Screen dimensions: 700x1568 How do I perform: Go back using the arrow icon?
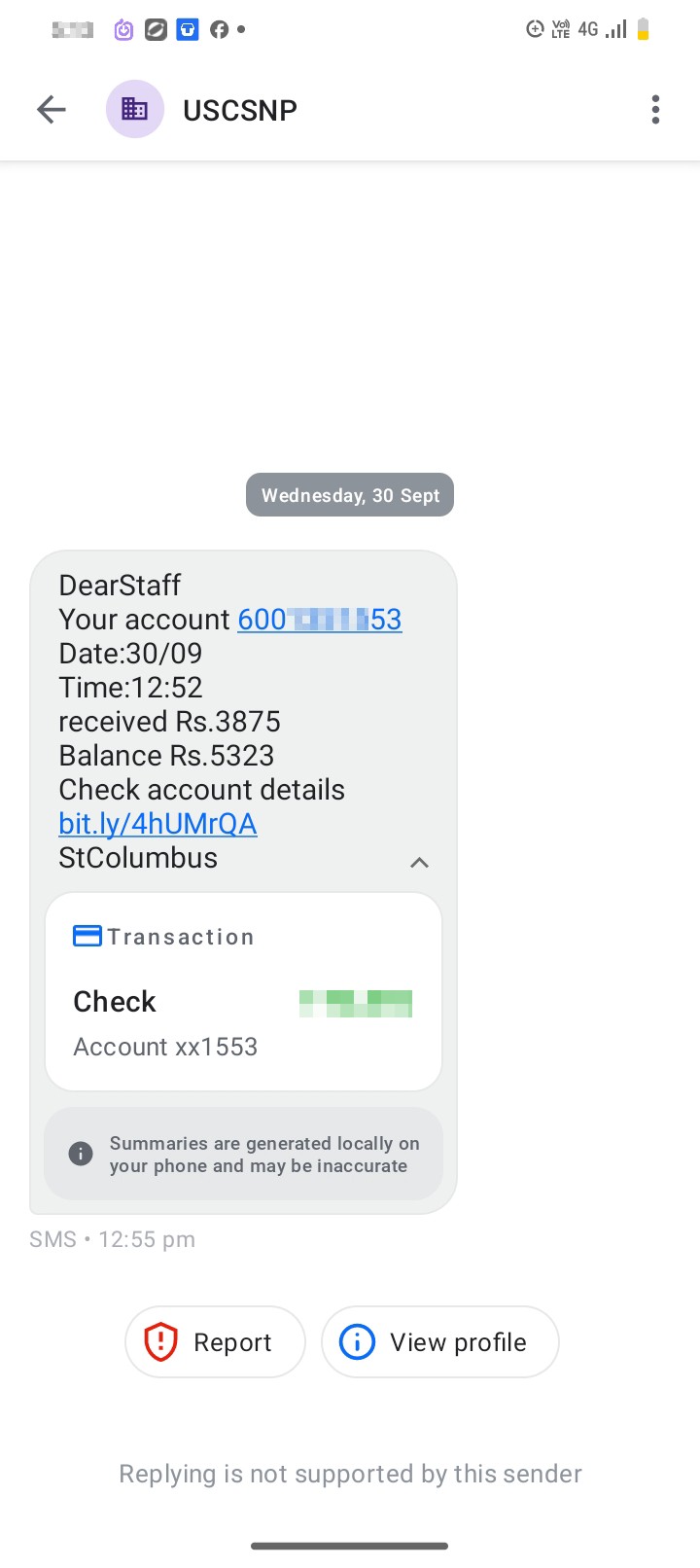pos(51,110)
